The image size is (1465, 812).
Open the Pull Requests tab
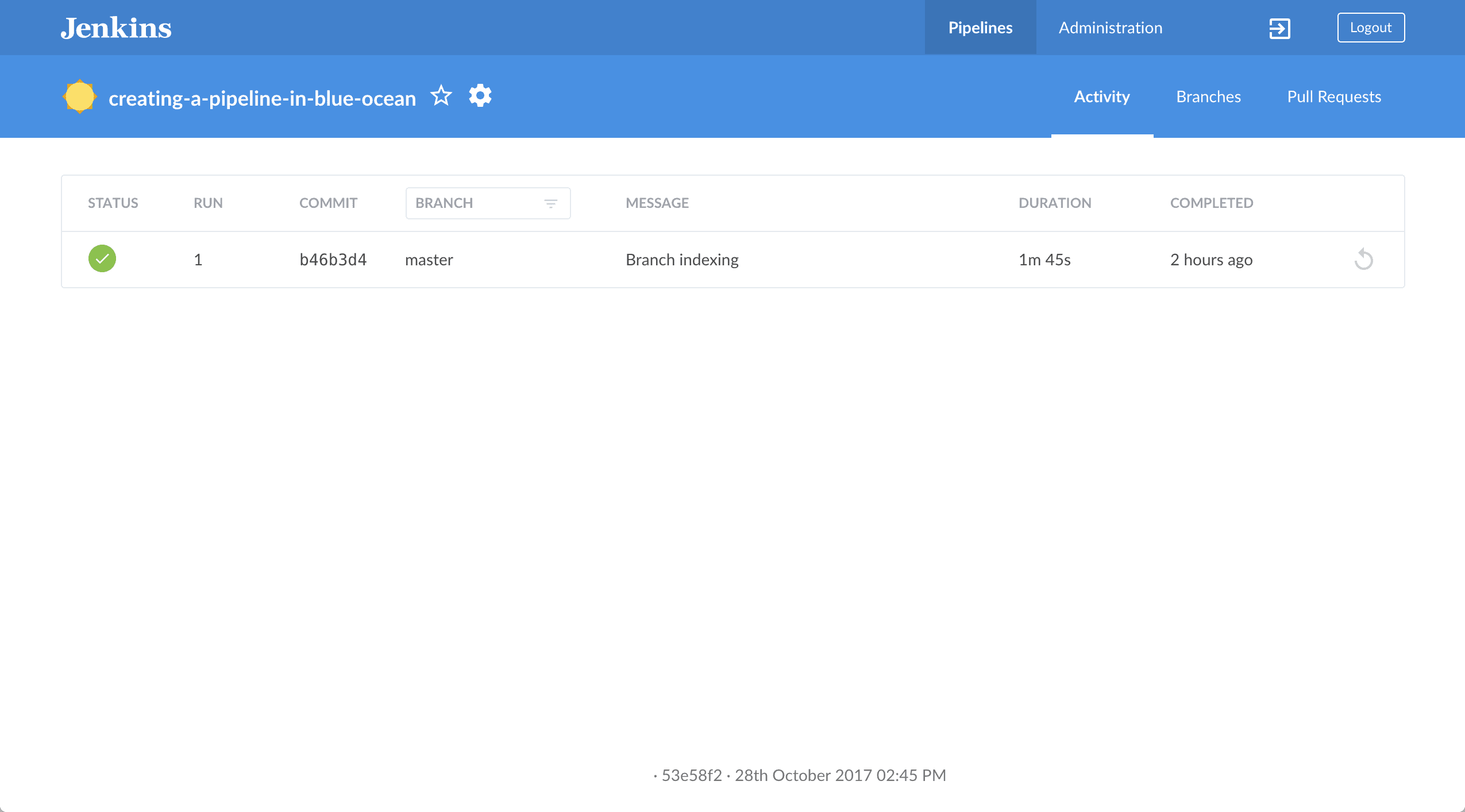point(1334,96)
